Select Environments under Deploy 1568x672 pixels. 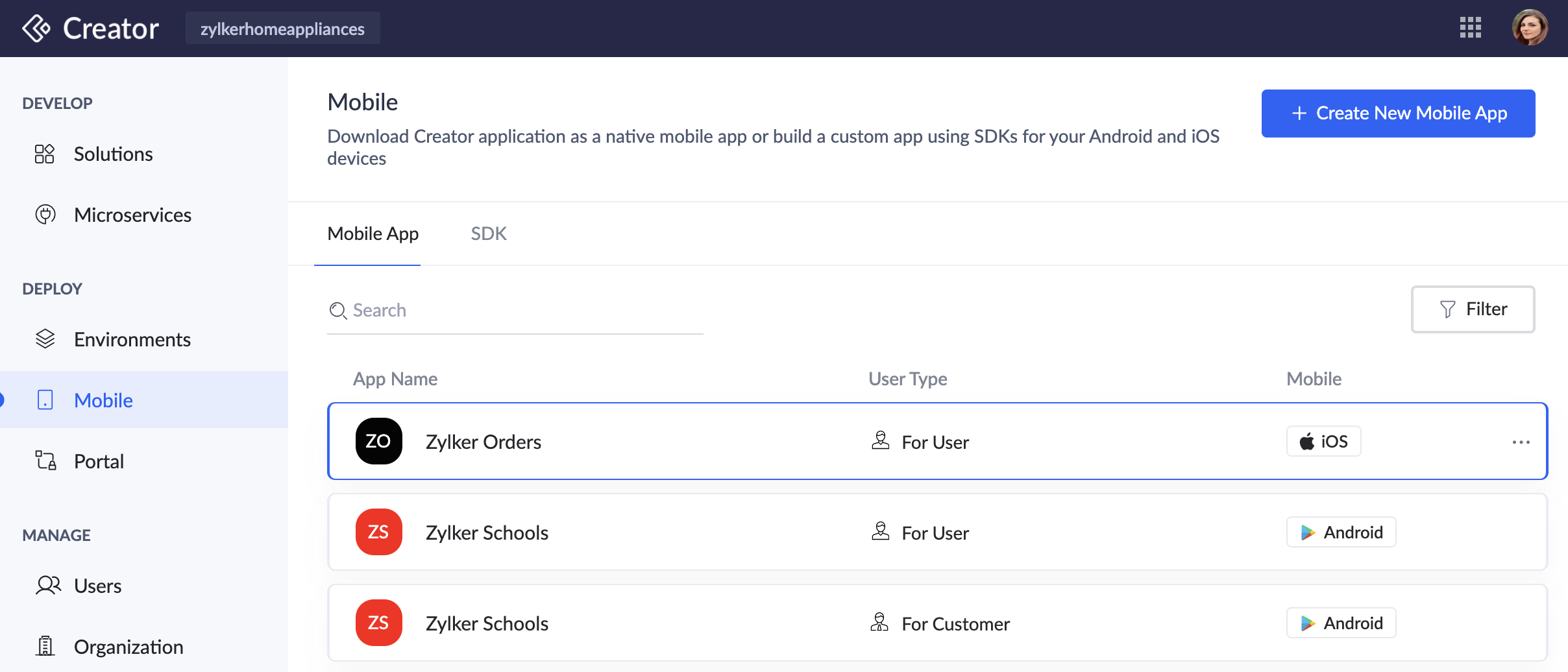point(132,339)
